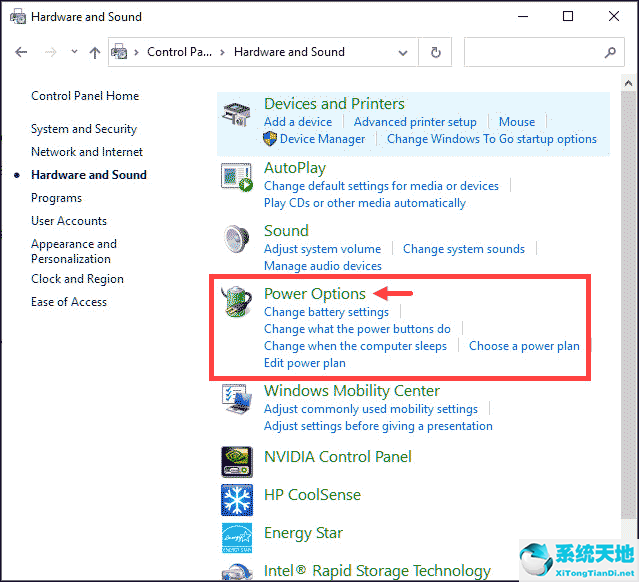Screen dimensions: 639x582
Task: Click Adjust system volume link
Action: (322, 249)
